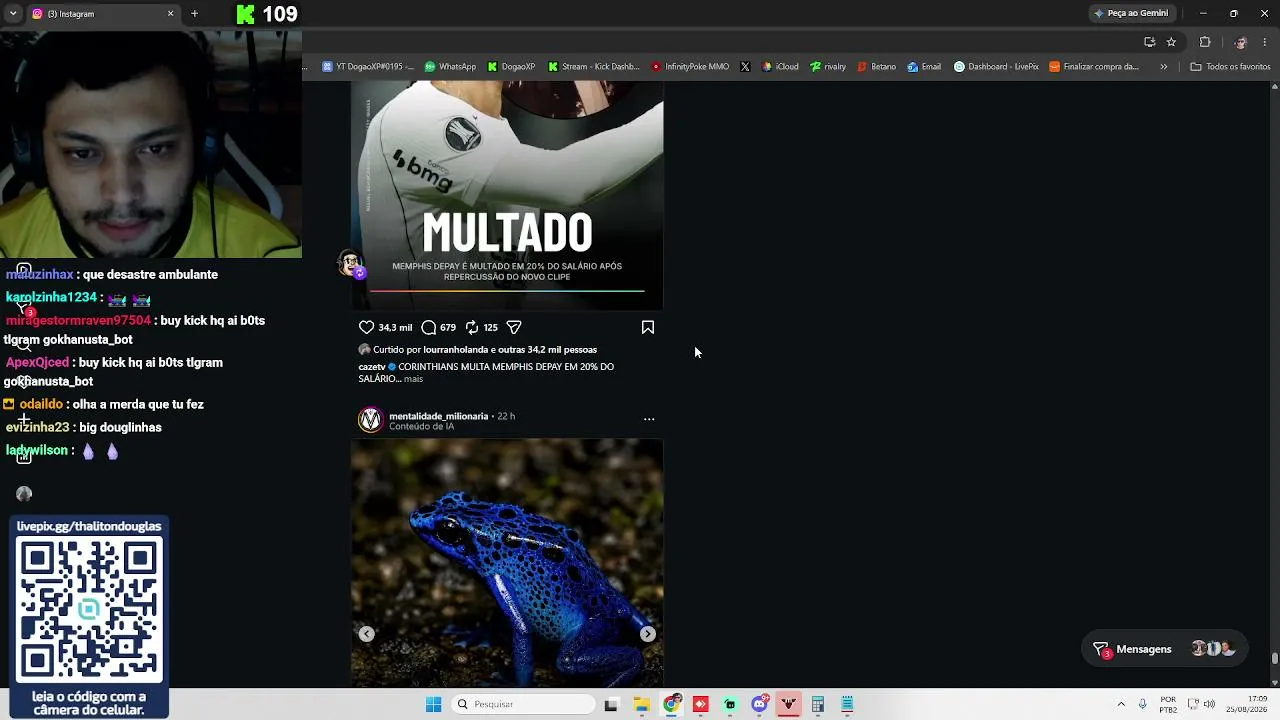
Task: Open the green bot-face app icon in taskbar
Action: 730,704
